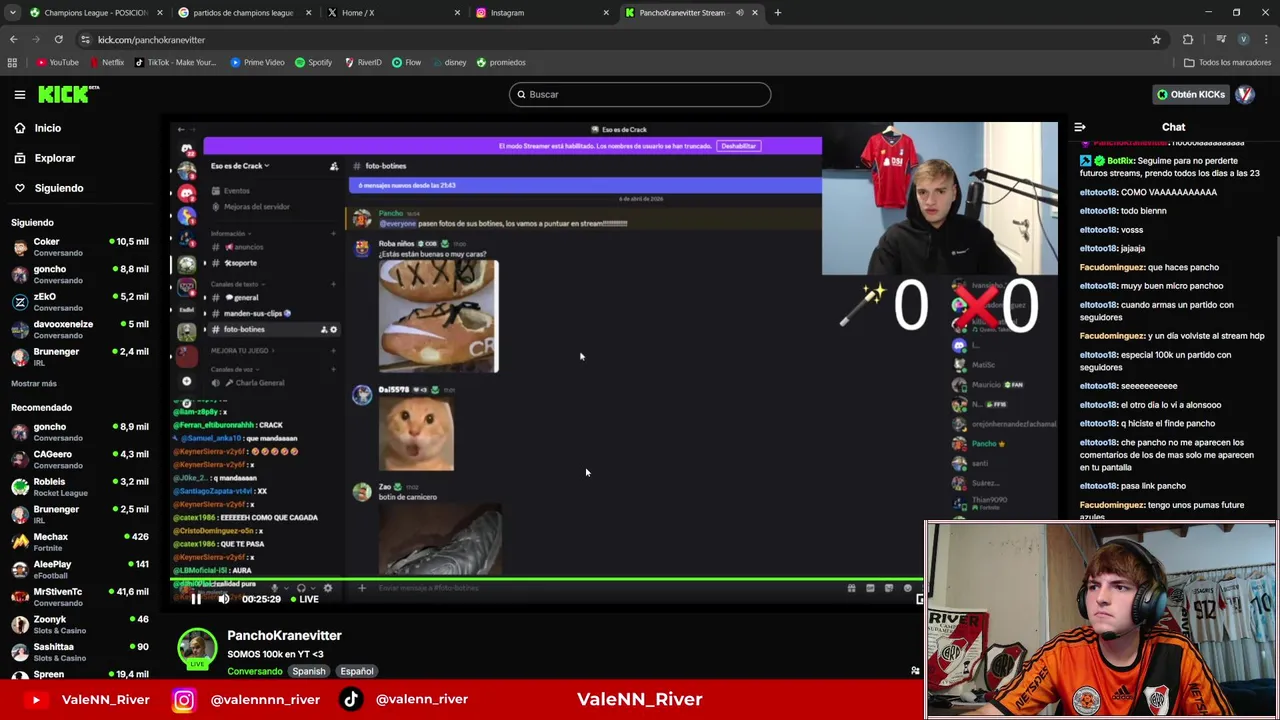
Task: Bookmark this page with star icon
Action: tap(1156, 39)
